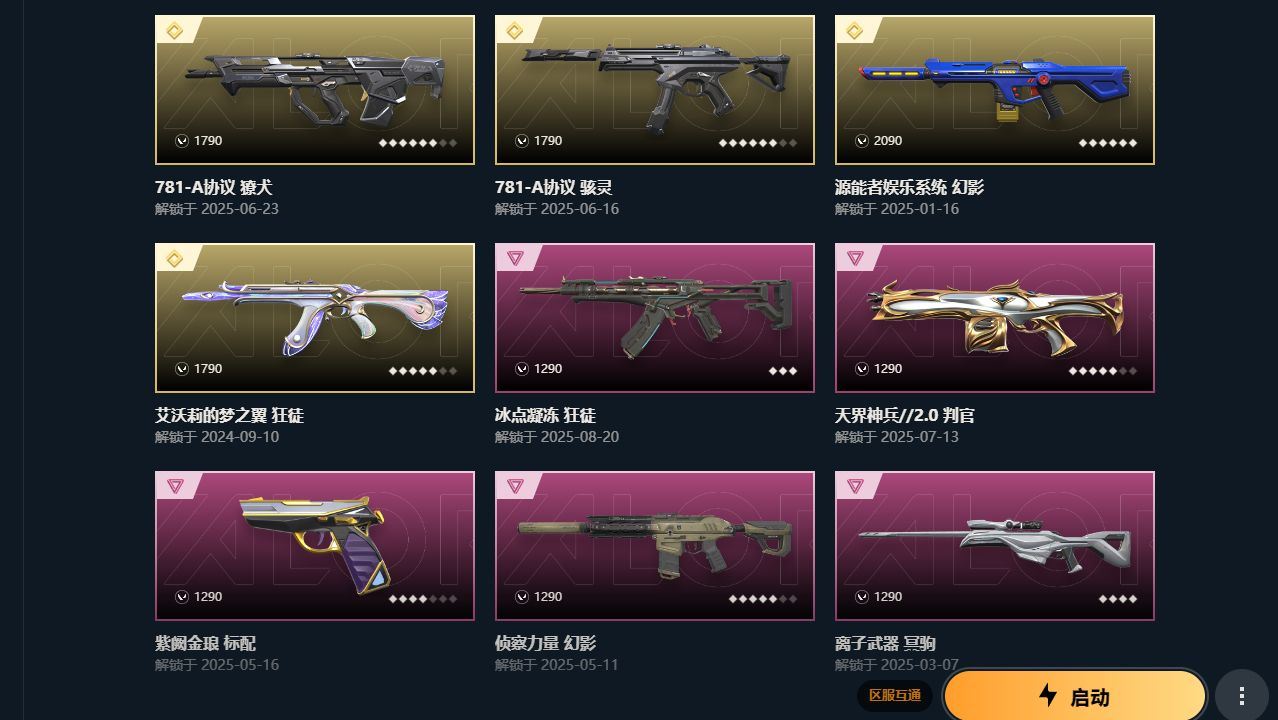Click the VP coin icon on 天界神兵//2.0 判官 card

tap(862, 369)
